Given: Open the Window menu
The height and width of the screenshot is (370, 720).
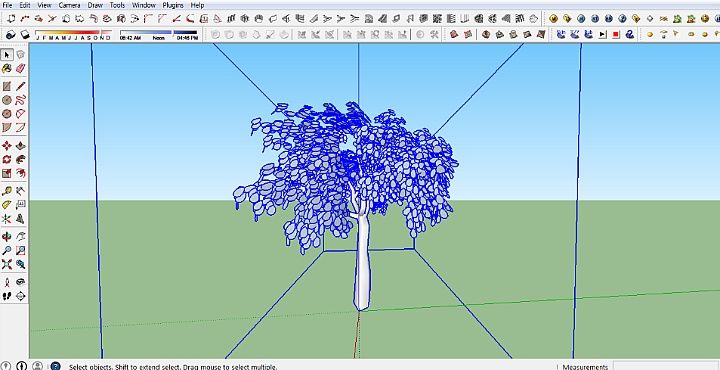Looking at the screenshot, I should point(144,5).
